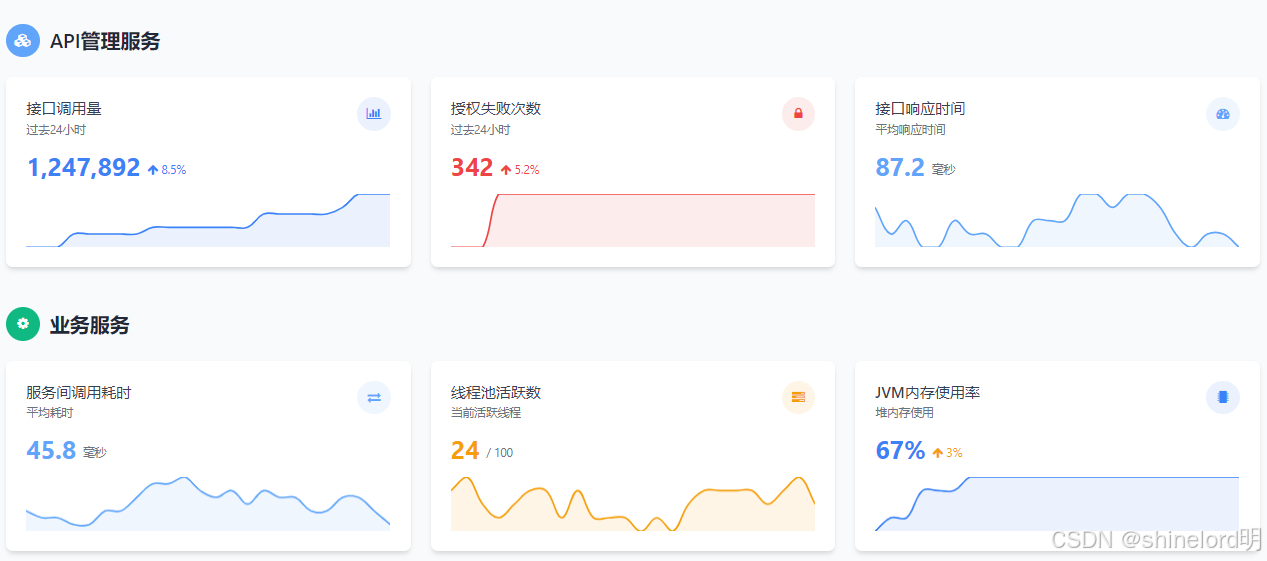Click the 接口响应时间 line chart
Screen dimensions: 1267x561
1057,220
